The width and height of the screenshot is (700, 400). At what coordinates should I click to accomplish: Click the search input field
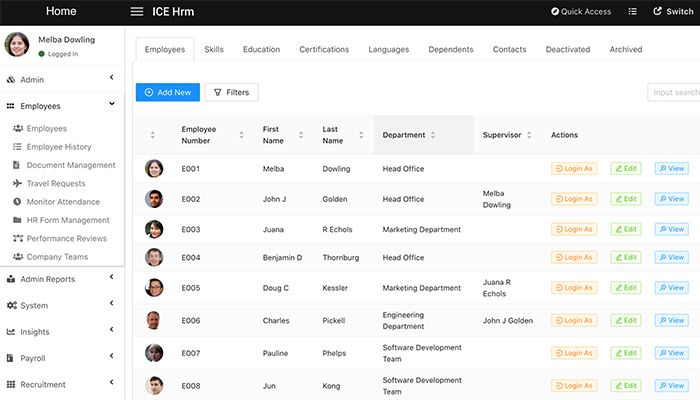(x=673, y=92)
